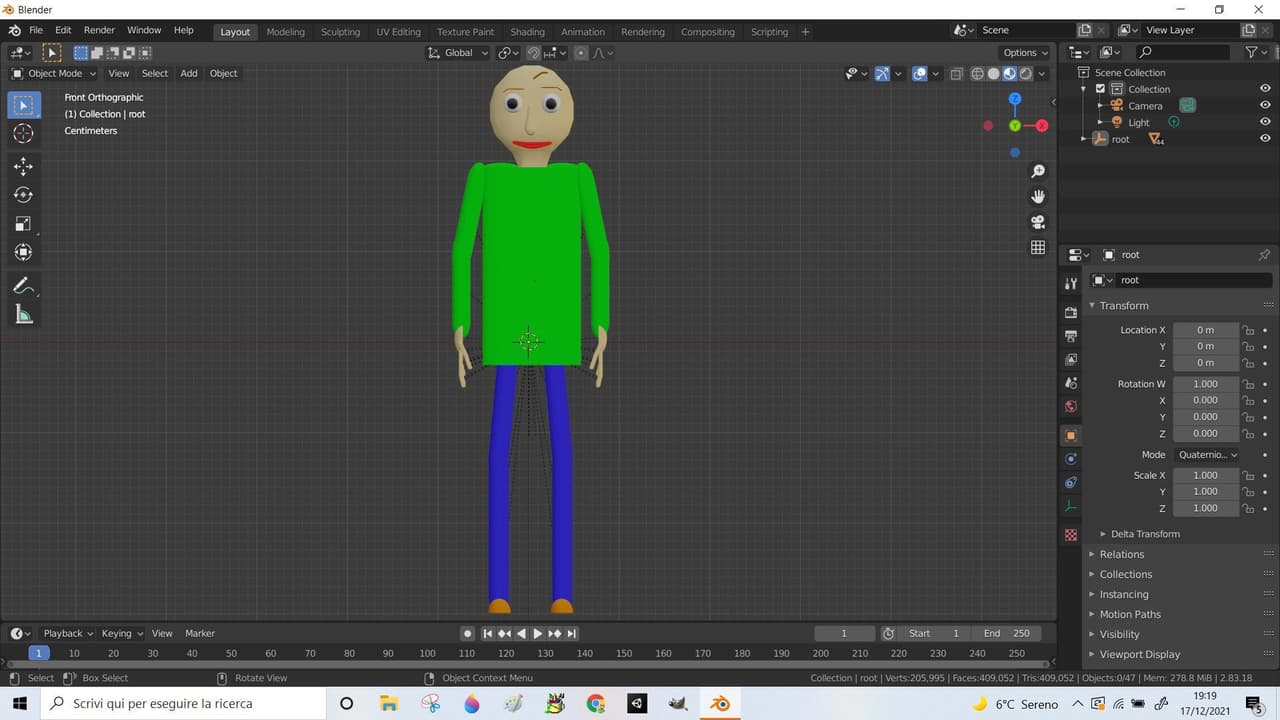Open the Scene properties tab
Screen dimensions: 1280x720
(1071, 383)
